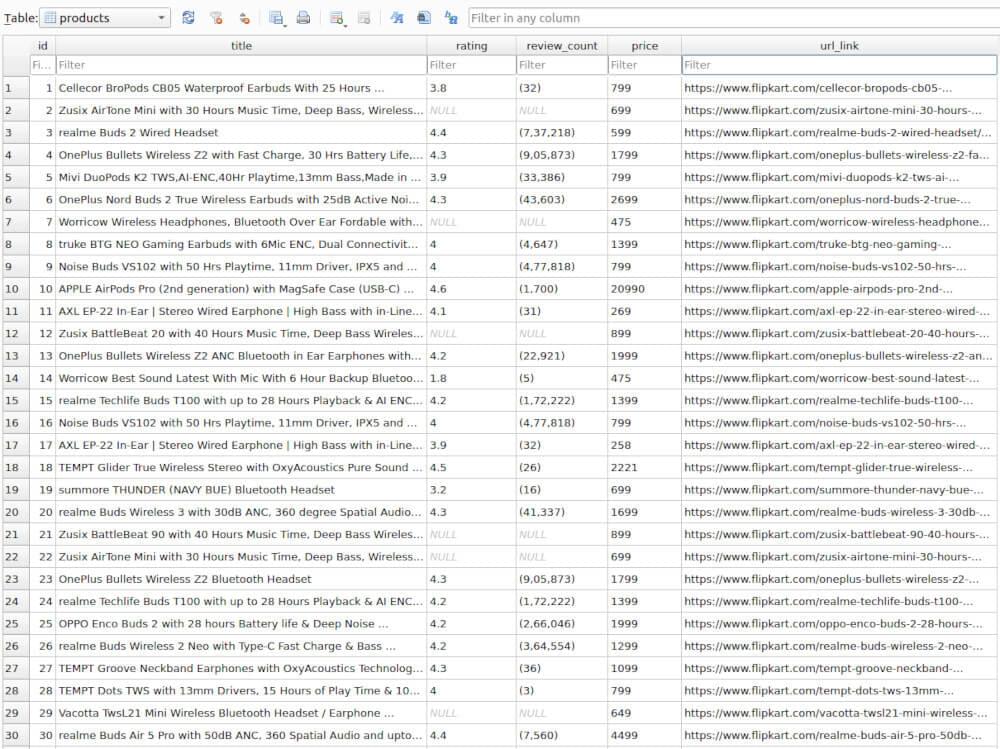Screen dimensions: 1000x749
Task: Click the price cell showing 20990
Action: (x=644, y=289)
